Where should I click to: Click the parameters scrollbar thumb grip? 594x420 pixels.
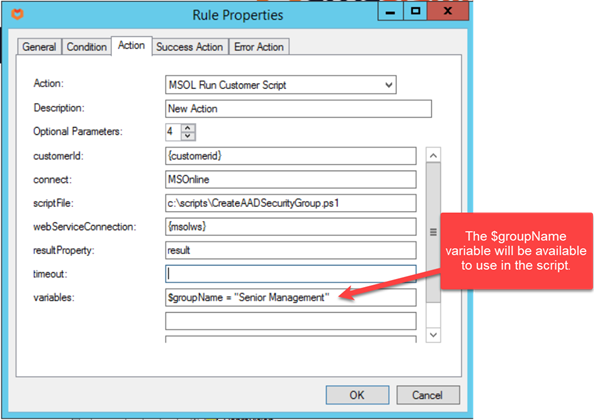click(433, 233)
